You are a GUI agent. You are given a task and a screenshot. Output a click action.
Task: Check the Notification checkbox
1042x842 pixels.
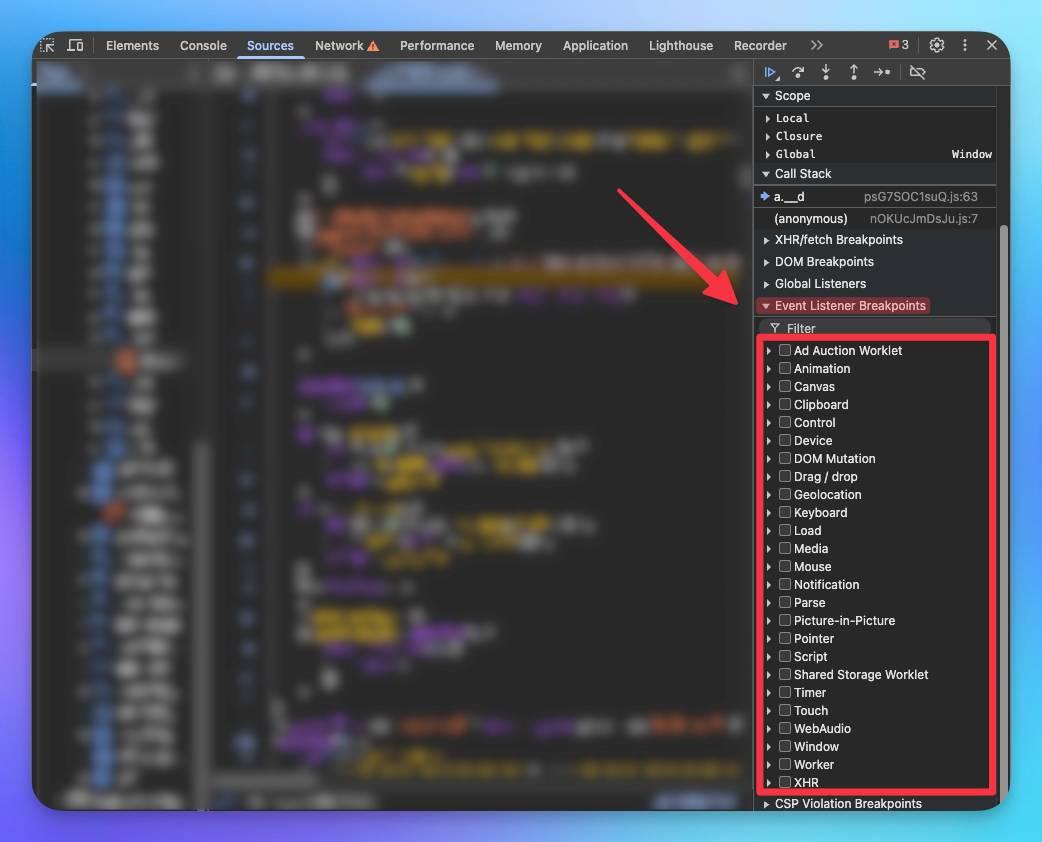pos(785,584)
